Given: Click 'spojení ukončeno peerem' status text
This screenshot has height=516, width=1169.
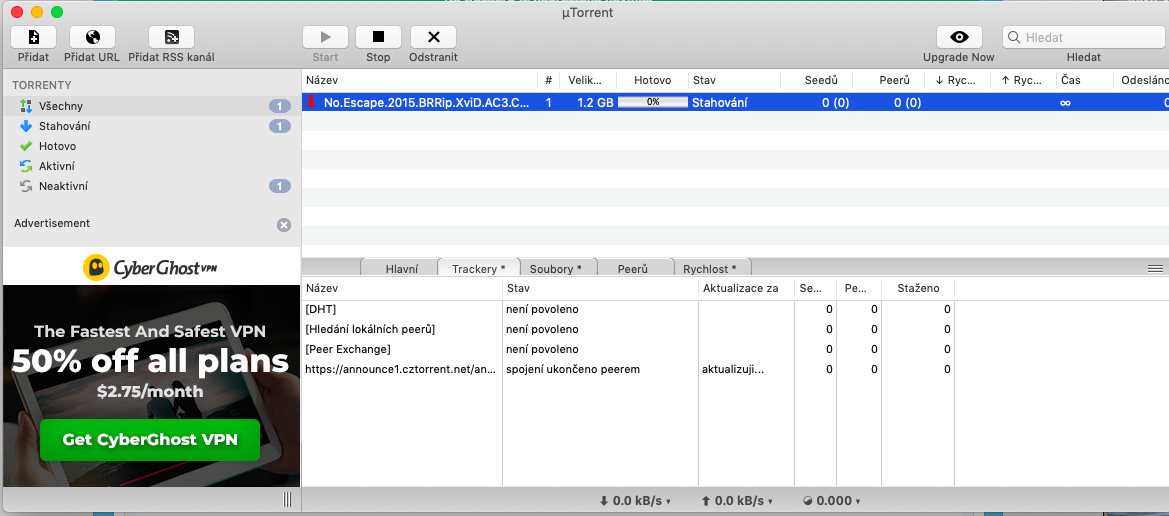Looking at the screenshot, I should pyautogui.click(x=573, y=369).
